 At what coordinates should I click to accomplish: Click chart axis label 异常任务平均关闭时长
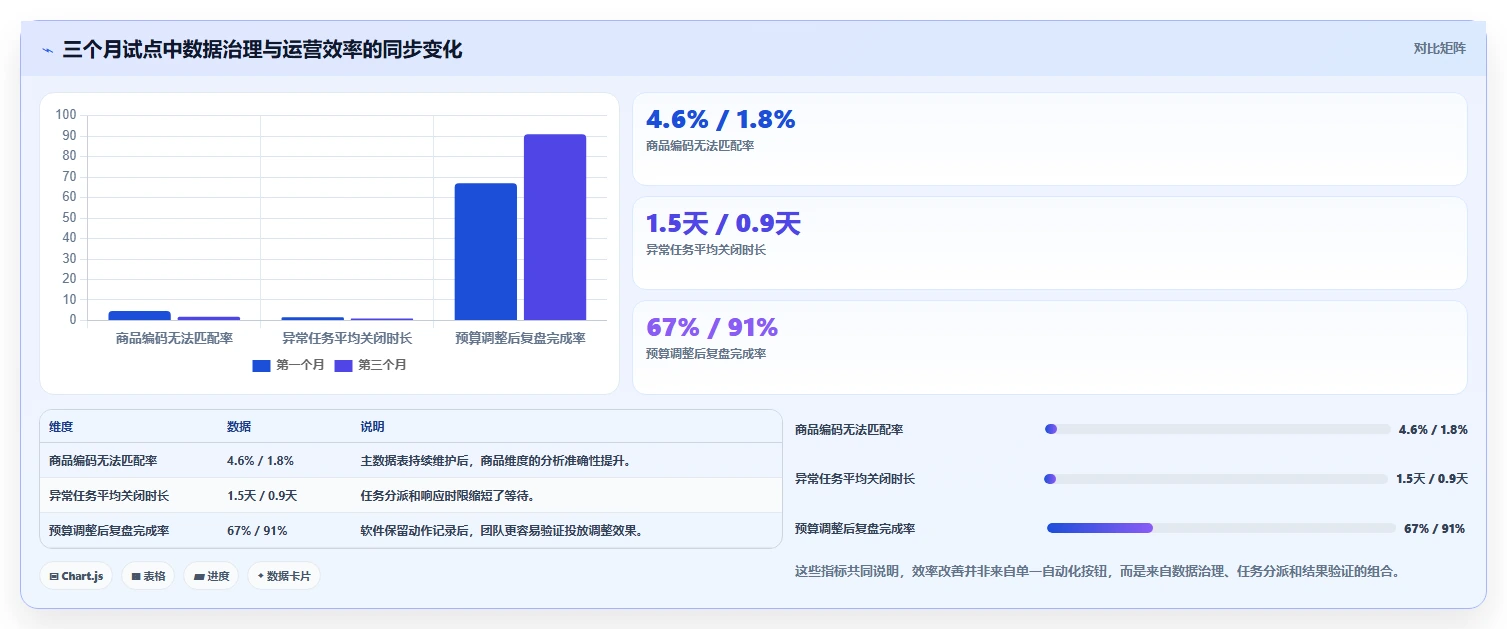pos(347,339)
